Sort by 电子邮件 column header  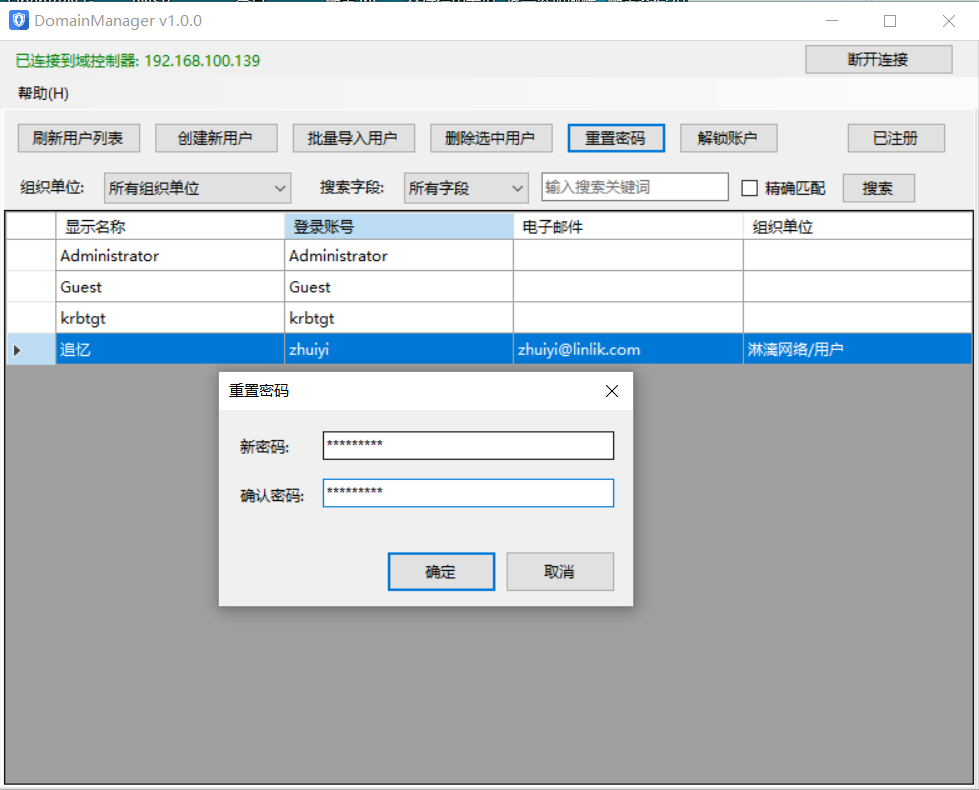[x=628, y=227]
